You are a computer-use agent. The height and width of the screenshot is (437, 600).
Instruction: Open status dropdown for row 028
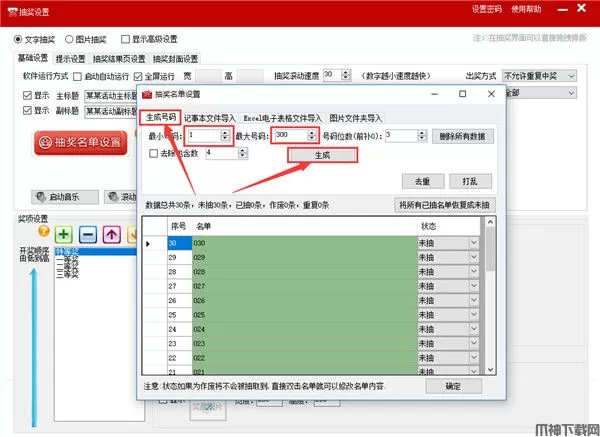click(x=474, y=271)
